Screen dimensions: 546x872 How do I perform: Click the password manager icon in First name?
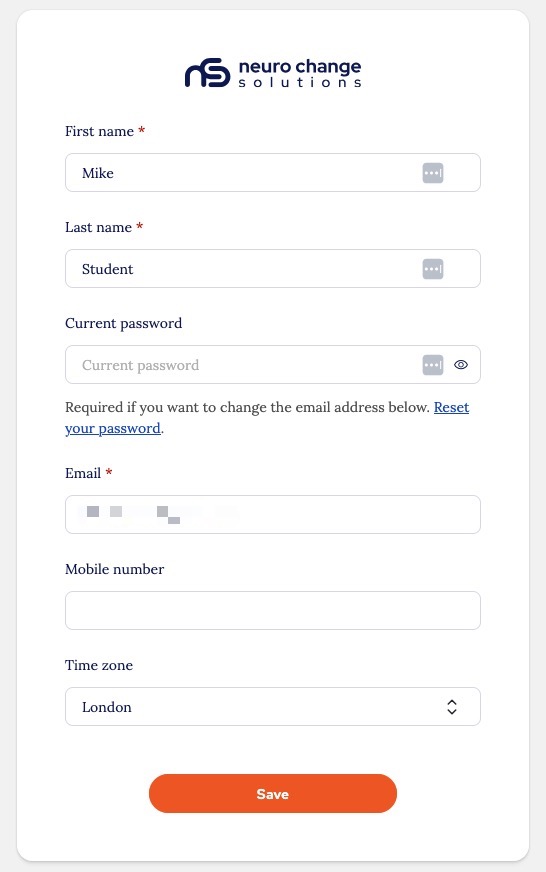click(x=433, y=173)
